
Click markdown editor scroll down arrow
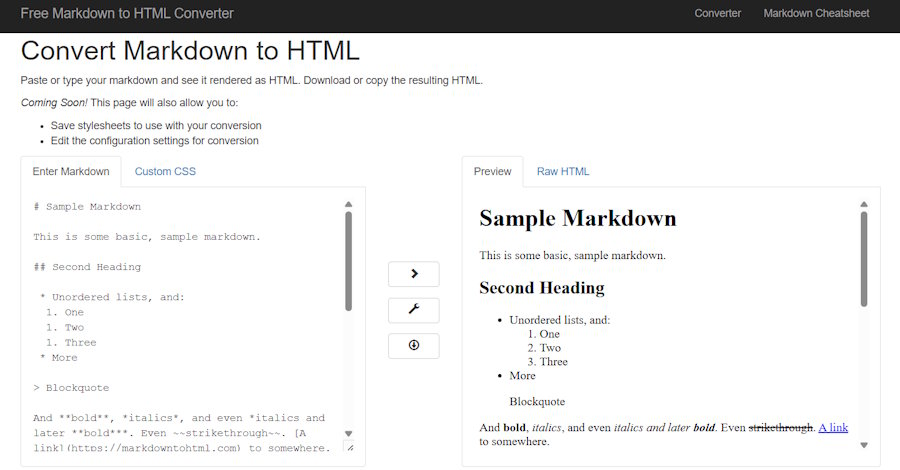coord(348,434)
